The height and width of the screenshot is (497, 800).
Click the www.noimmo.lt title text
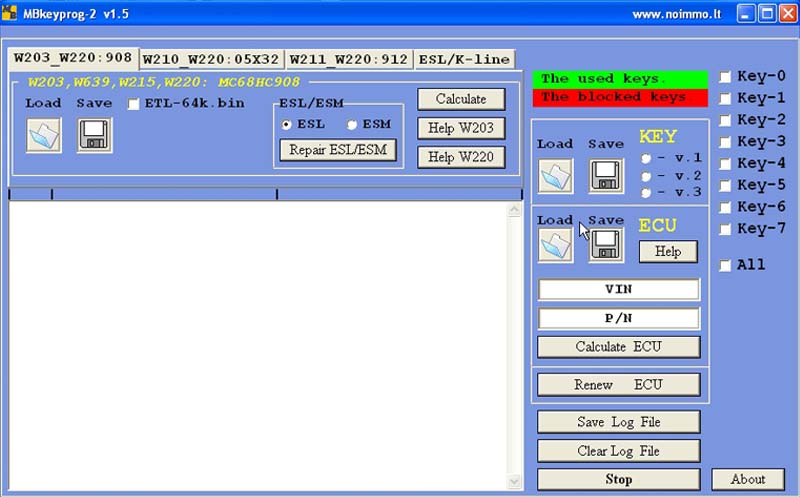point(677,14)
